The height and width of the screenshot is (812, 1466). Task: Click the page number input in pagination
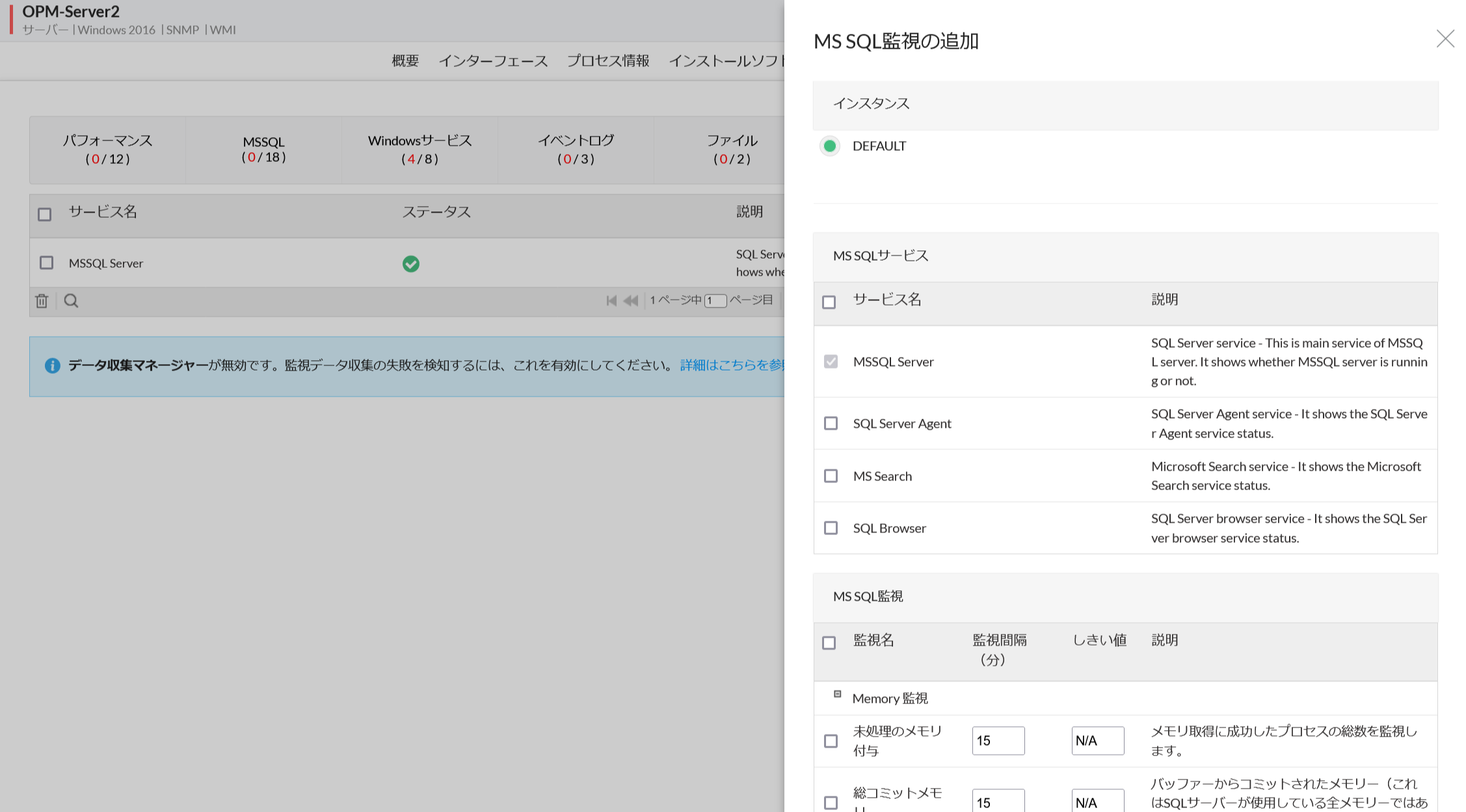715,300
